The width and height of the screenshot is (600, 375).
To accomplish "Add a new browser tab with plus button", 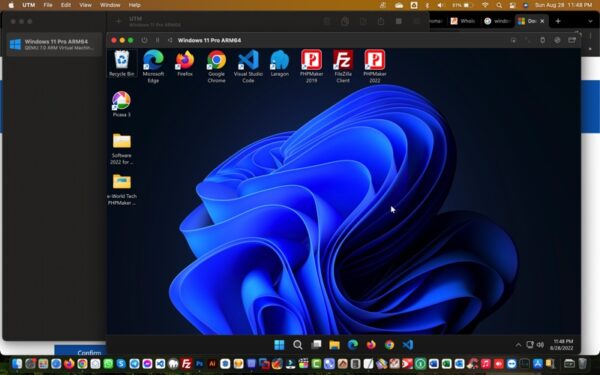I will click(558, 21).
